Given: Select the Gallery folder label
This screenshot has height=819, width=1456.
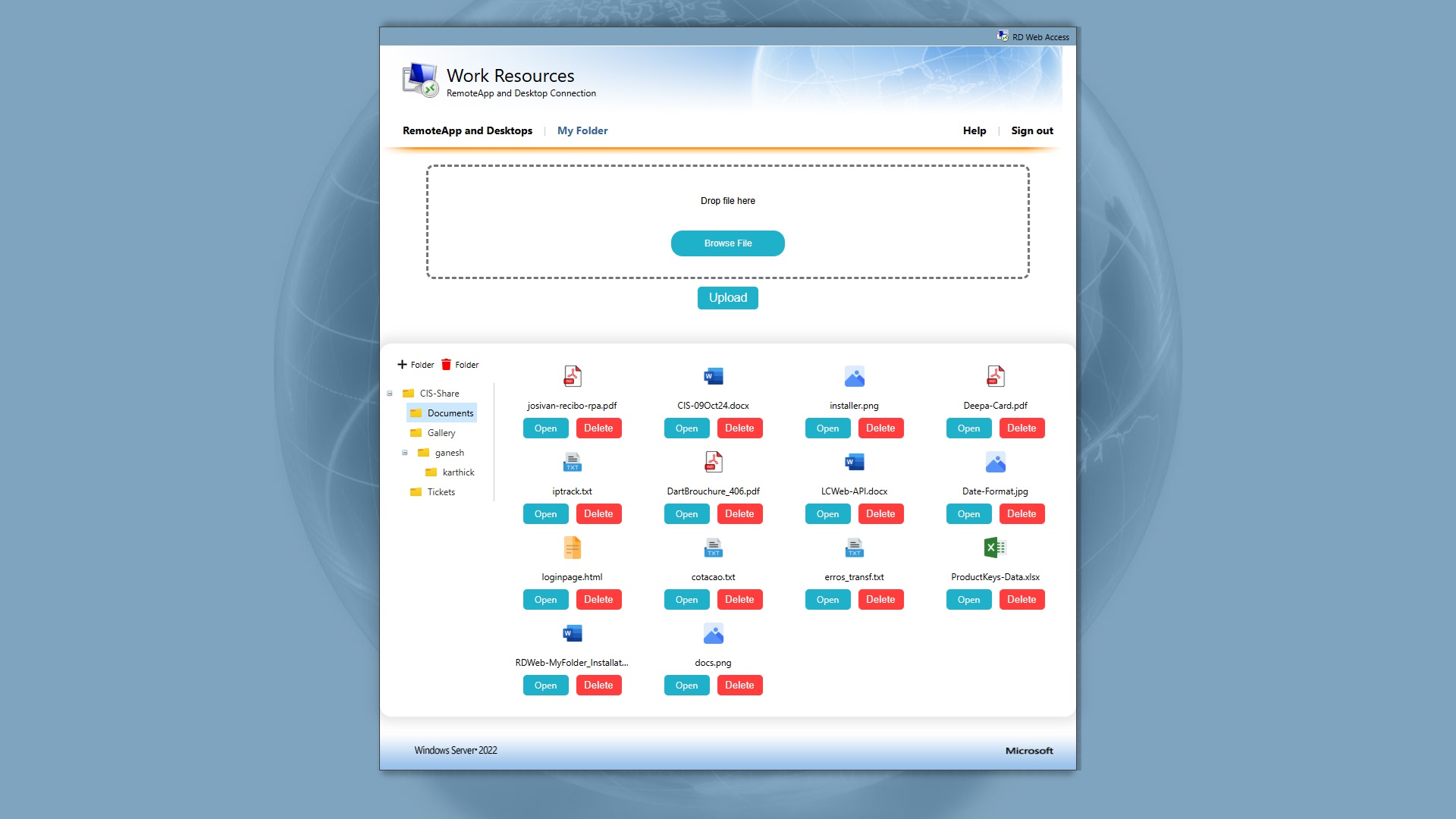Looking at the screenshot, I should coord(441,433).
